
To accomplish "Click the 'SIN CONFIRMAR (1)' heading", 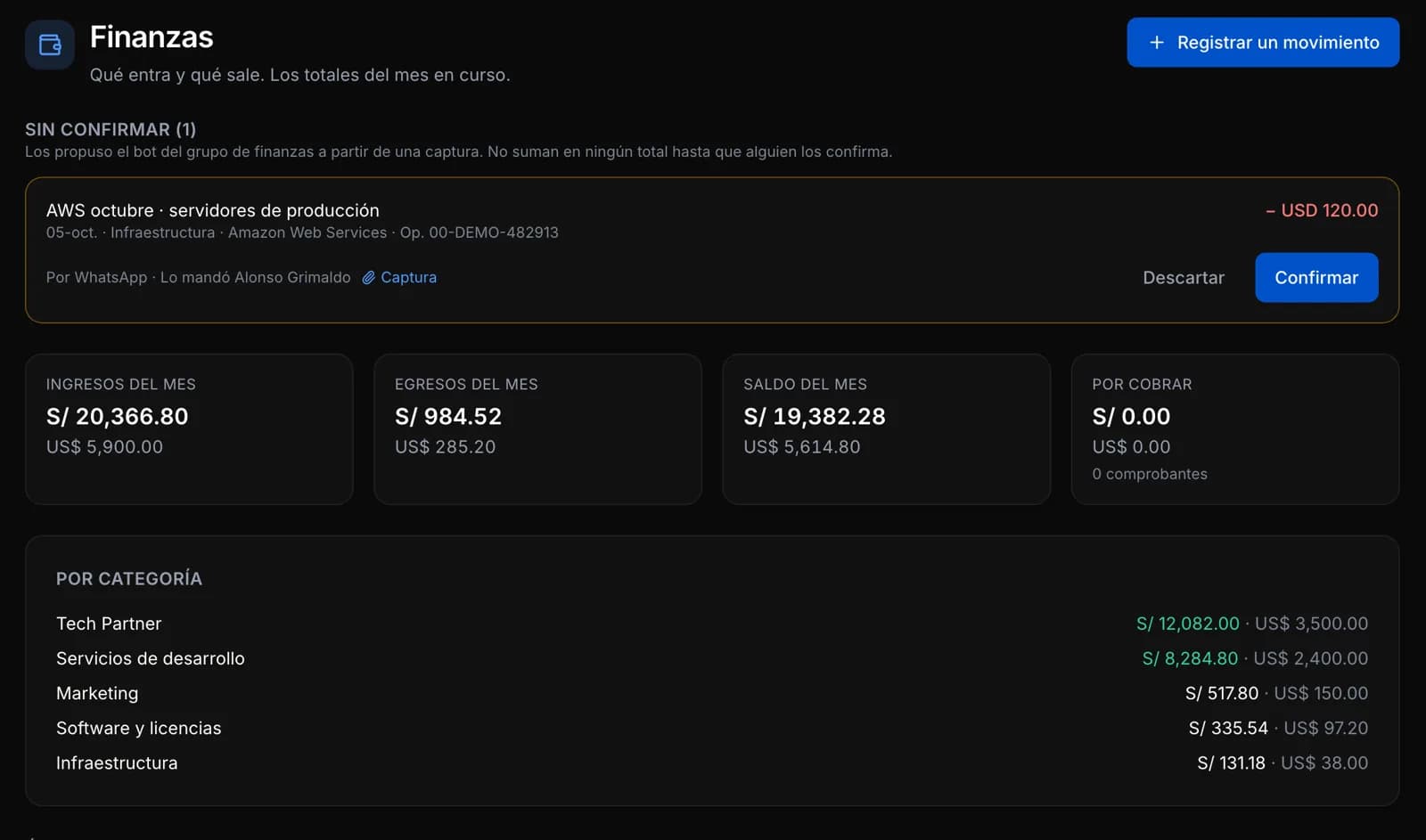I will click(x=111, y=129).
